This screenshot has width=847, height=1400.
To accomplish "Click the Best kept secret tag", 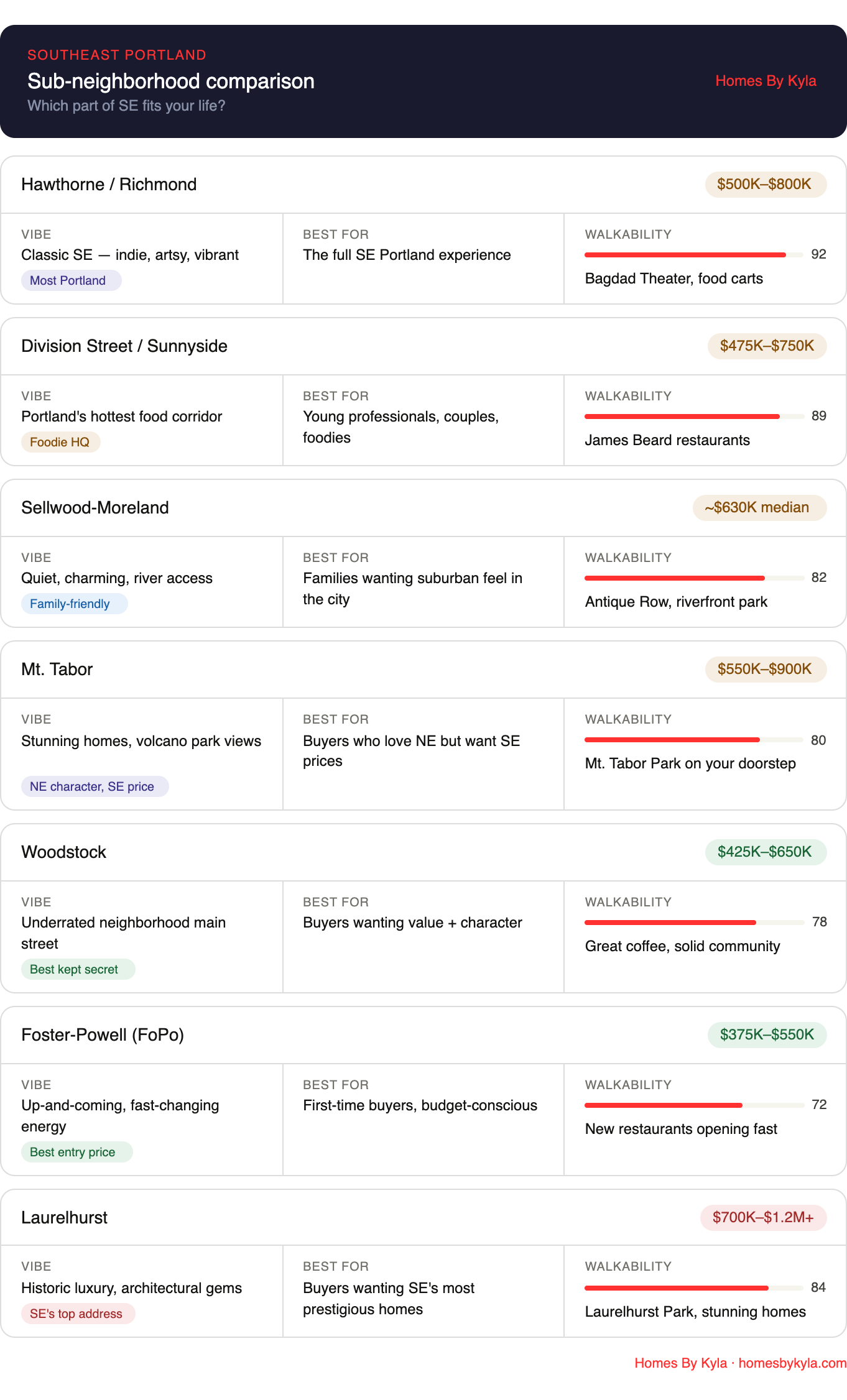I will pos(78,969).
